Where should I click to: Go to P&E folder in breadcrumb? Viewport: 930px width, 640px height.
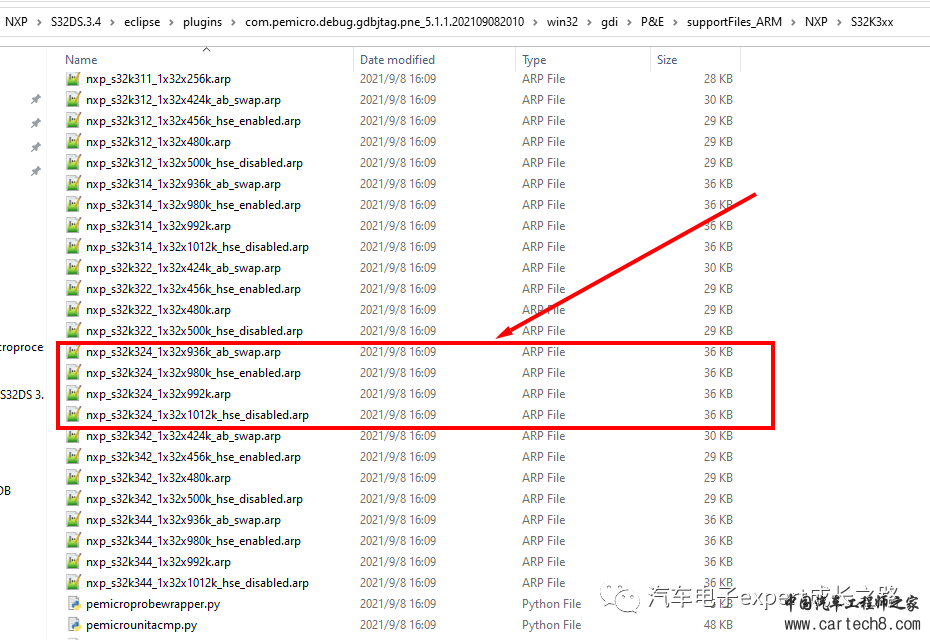click(x=652, y=22)
